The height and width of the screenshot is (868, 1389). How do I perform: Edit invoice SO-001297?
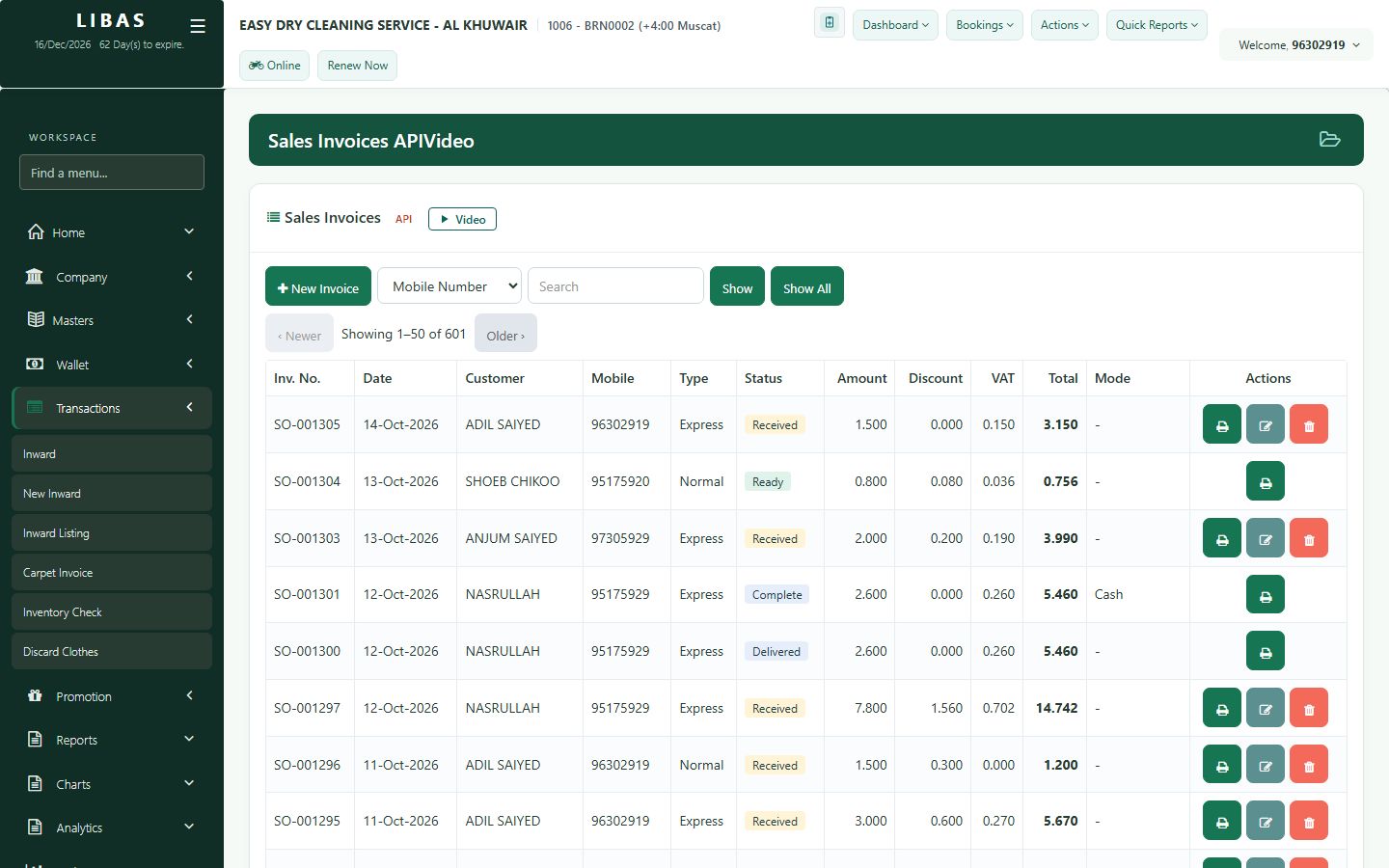point(1266,708)
